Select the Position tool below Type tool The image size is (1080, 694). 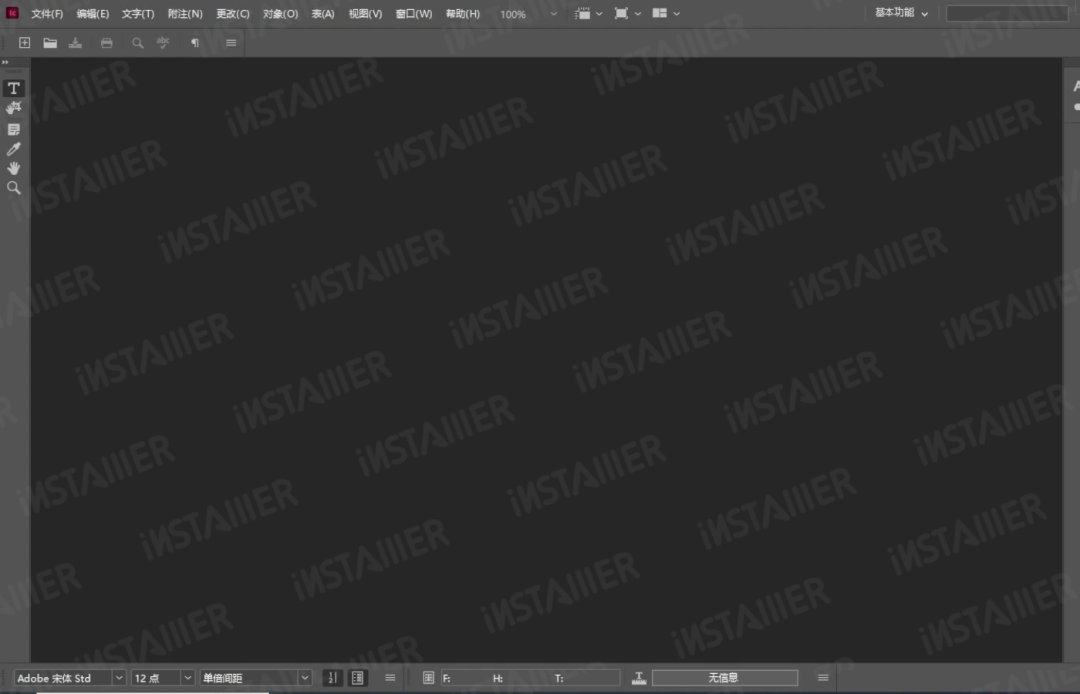[x=14, y=108]
